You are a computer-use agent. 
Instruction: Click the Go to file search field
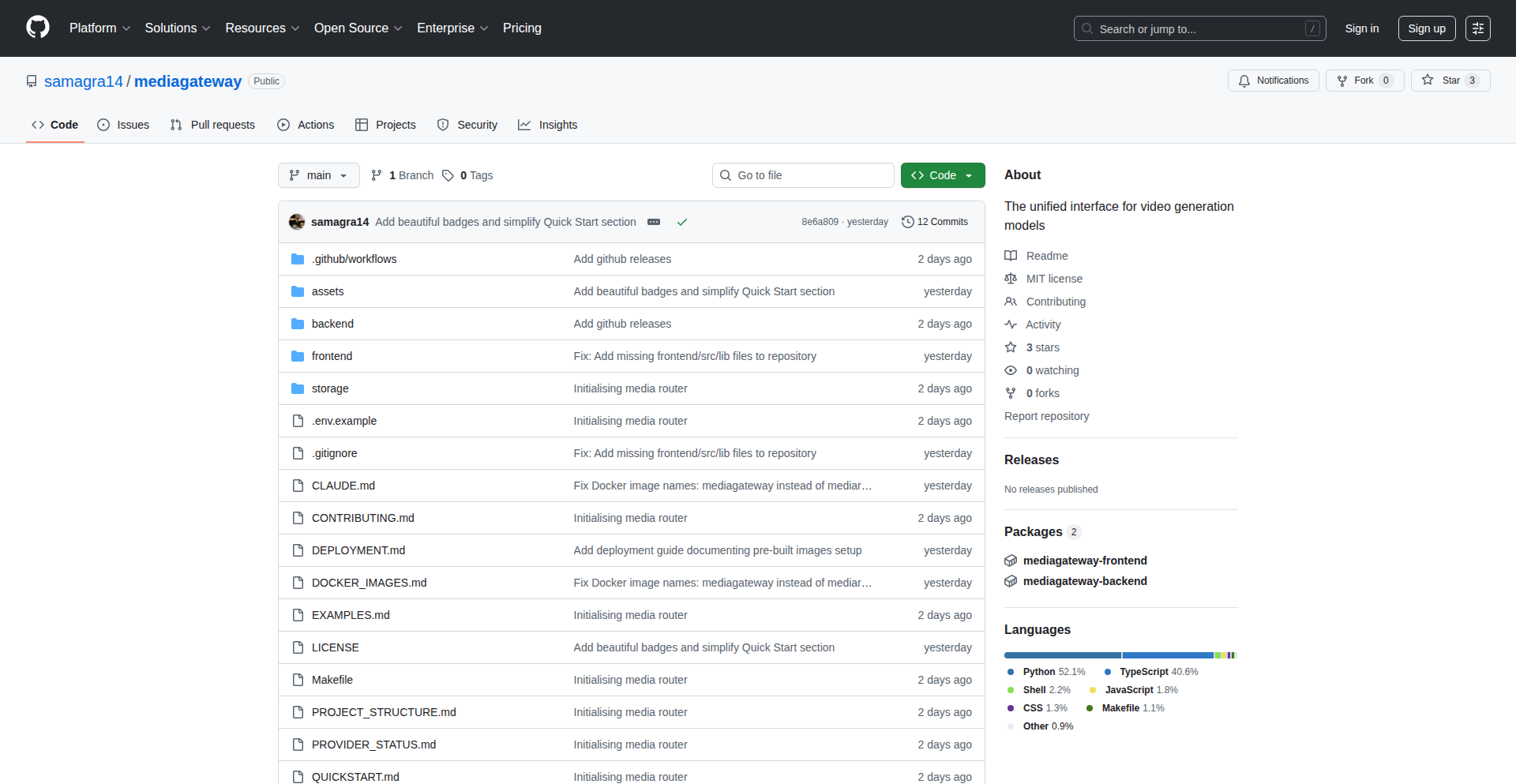point(803,175)
